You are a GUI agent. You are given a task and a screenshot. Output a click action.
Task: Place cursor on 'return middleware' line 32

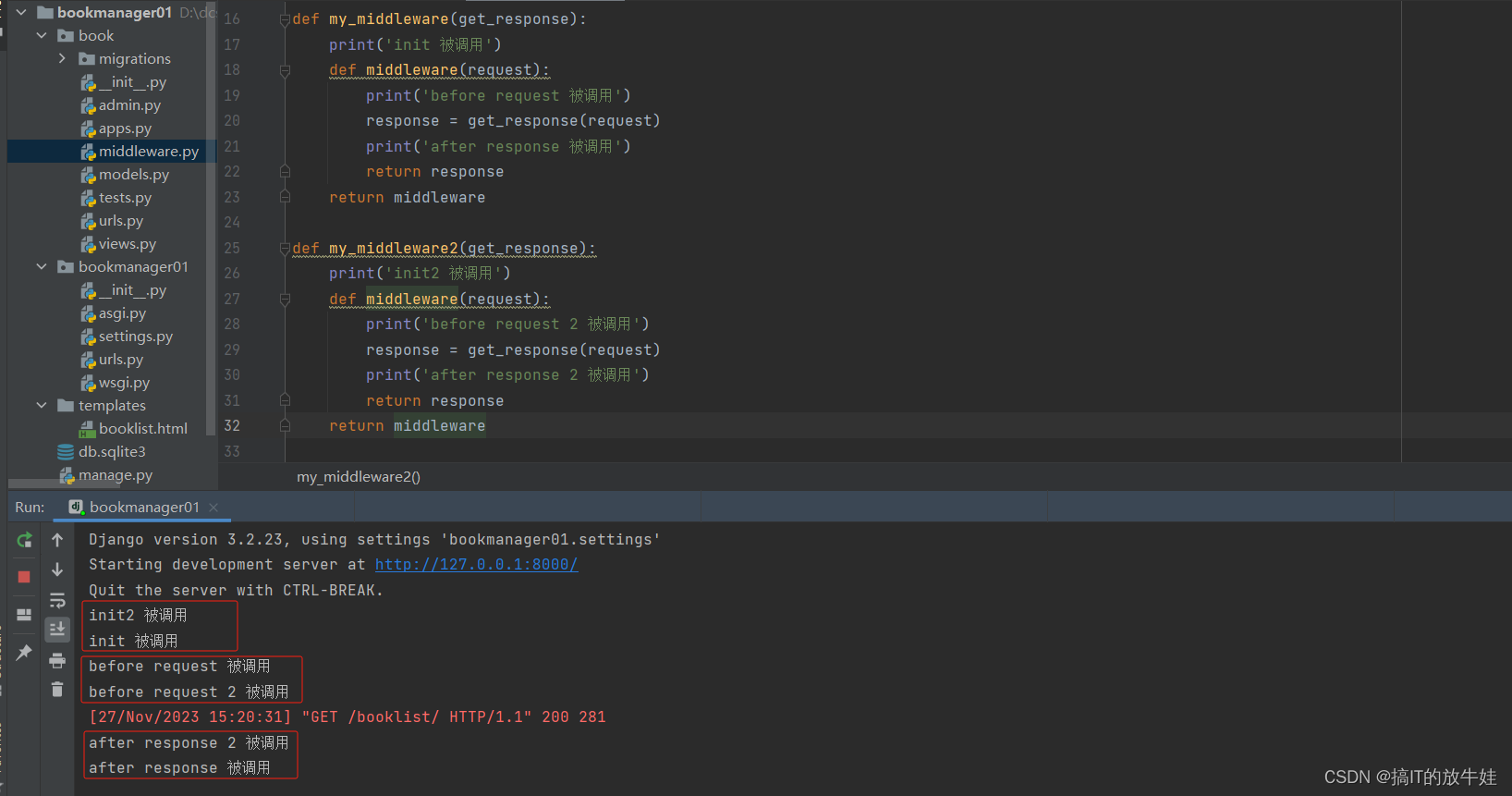pos(407,426)
